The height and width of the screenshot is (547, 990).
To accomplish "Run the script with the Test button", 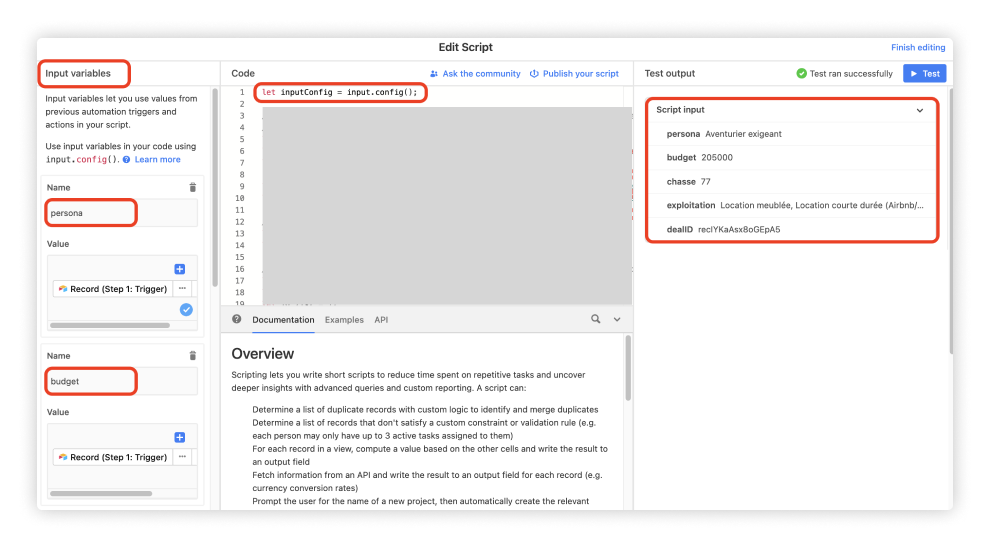I will coord(924,73).
